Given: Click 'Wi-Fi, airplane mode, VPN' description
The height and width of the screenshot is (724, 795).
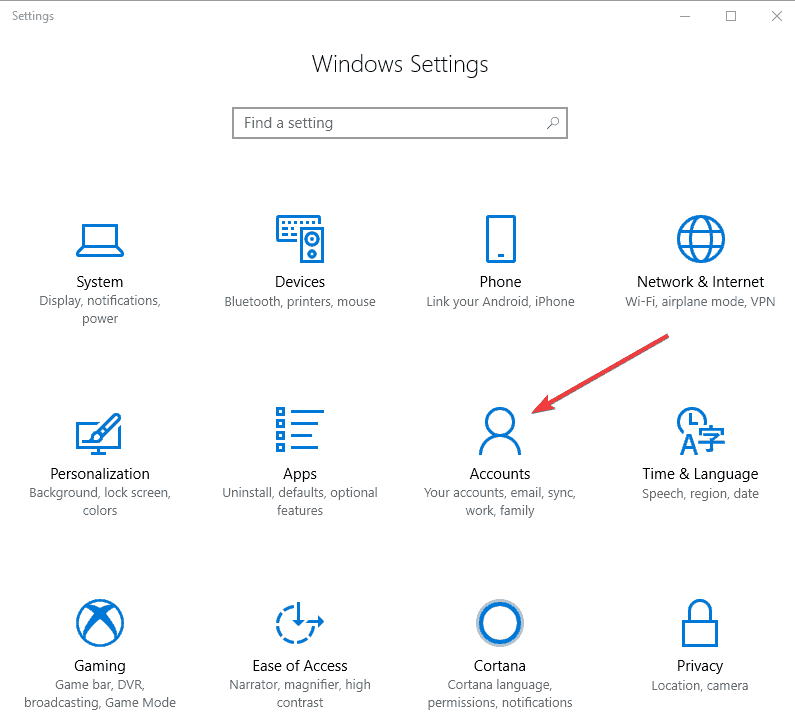Looking at the screenshot, I should pos(700,302).
